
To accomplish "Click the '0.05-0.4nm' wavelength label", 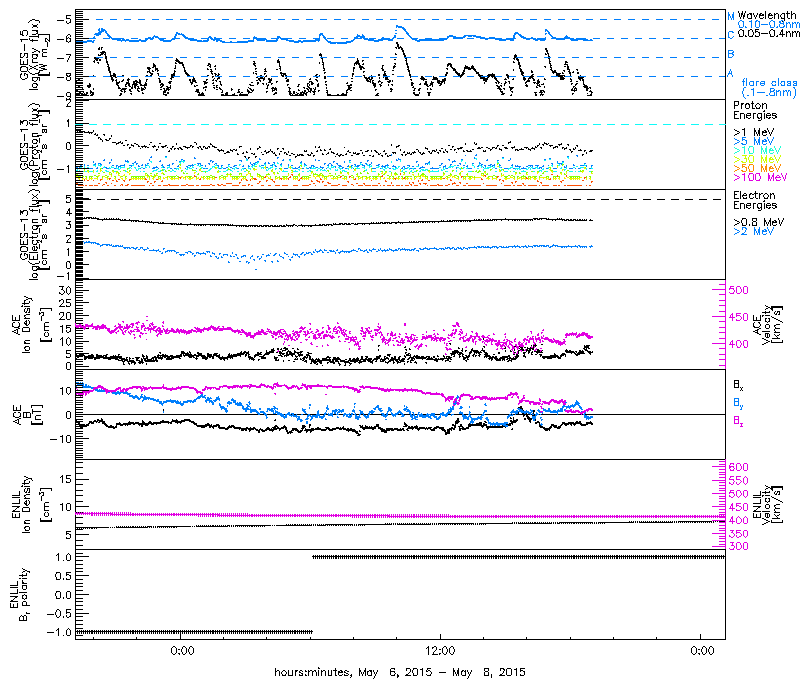I will (768, 33).
